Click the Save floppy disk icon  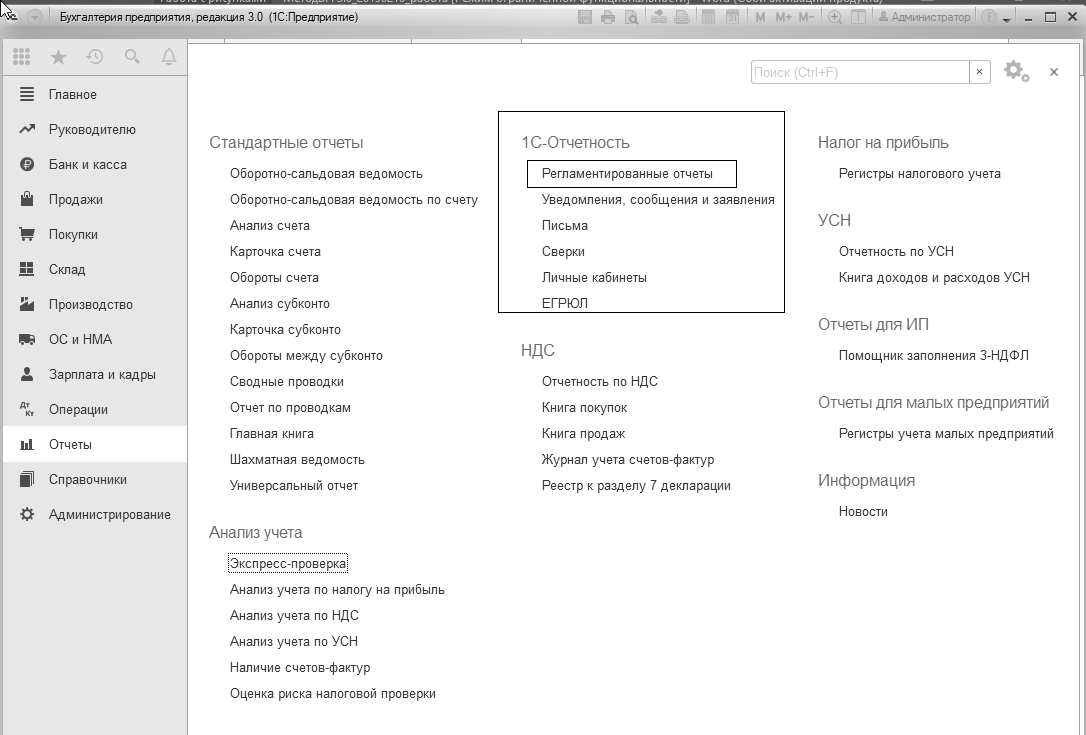pyautogui.click(x=585, y=17)
